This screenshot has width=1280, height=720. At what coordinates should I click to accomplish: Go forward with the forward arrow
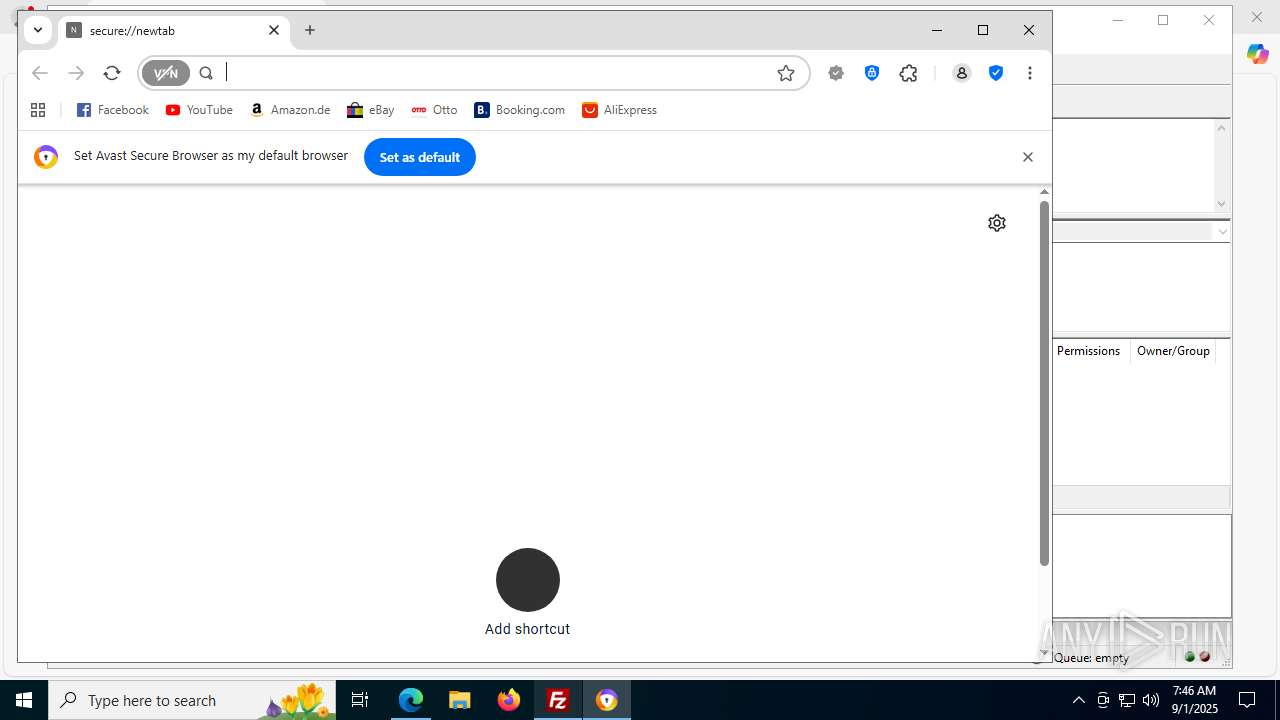pyautogui.click(x=76, y=73)
